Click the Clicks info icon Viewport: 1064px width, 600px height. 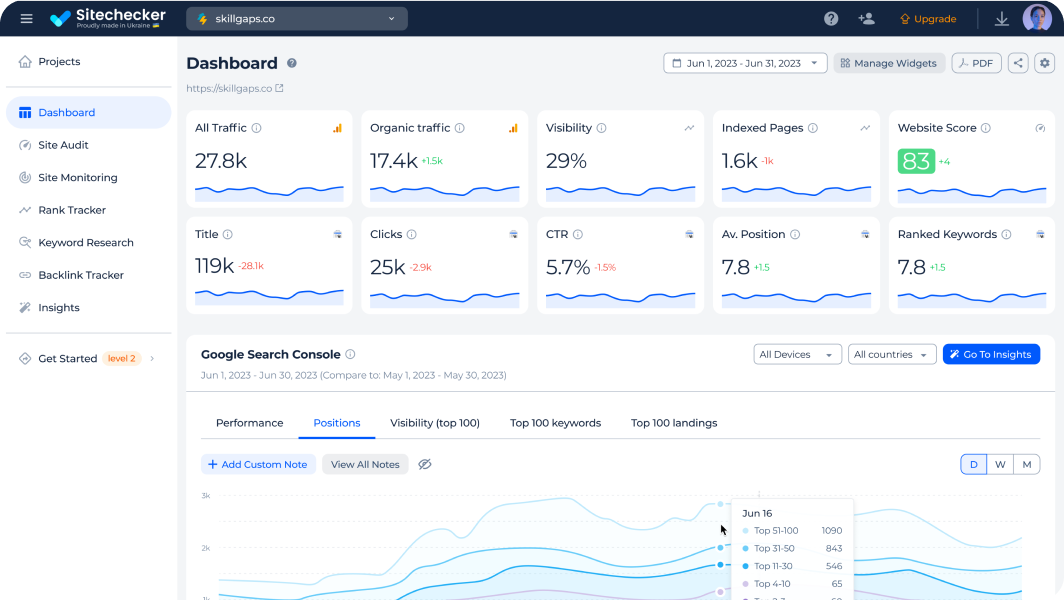411,234
